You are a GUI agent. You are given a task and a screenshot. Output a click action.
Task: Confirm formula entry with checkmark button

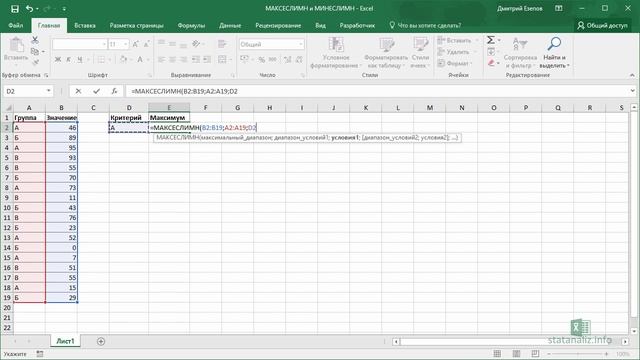(96, 91)
